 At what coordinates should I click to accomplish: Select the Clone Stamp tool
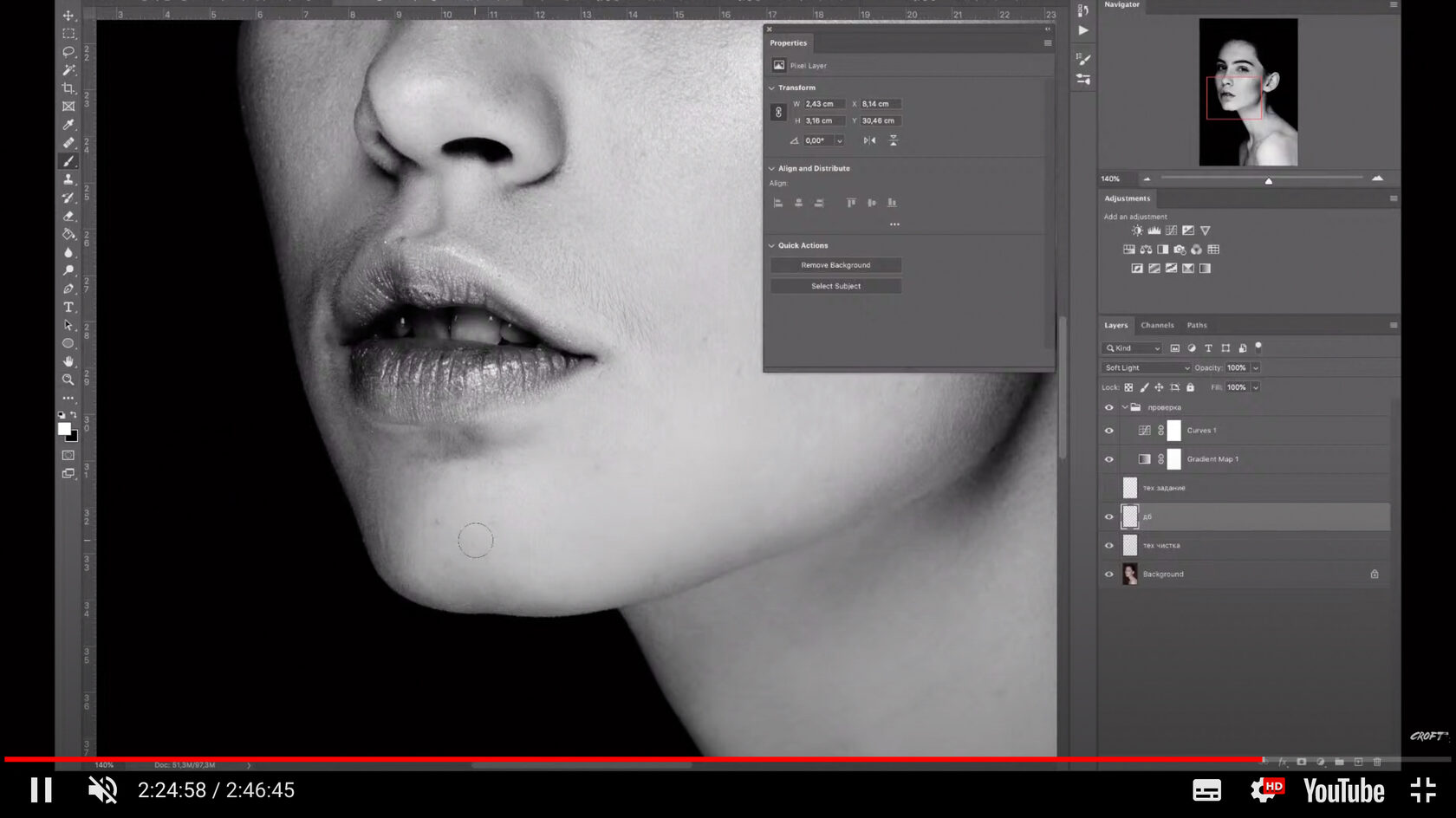coord(68,179)
